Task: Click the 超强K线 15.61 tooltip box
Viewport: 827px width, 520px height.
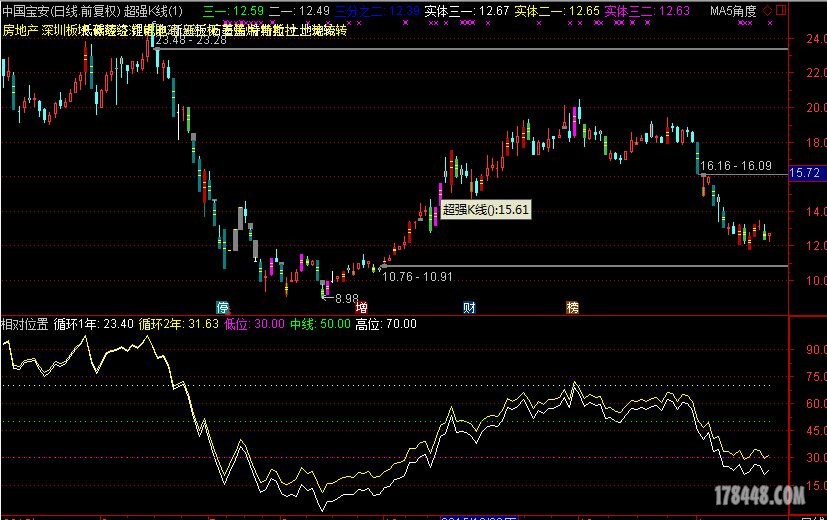Action: (x=486, y=210)
